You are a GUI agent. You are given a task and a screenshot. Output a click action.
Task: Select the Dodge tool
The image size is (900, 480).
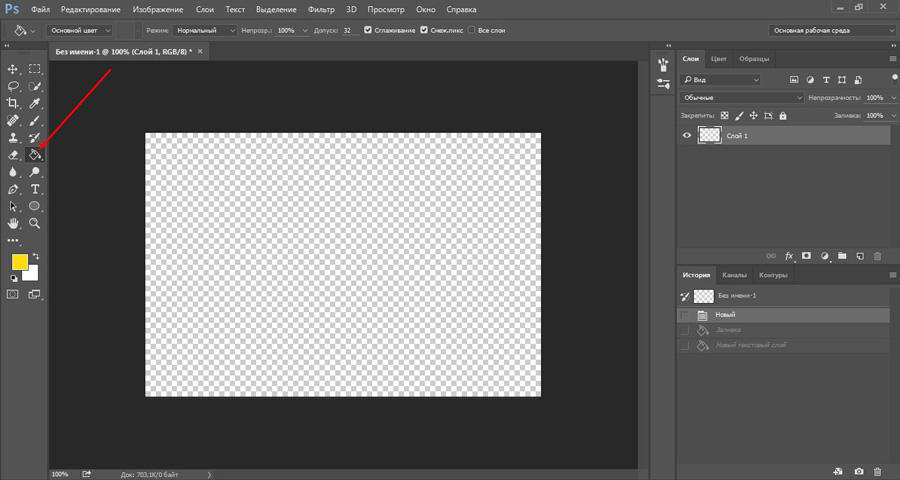point(35,172)
